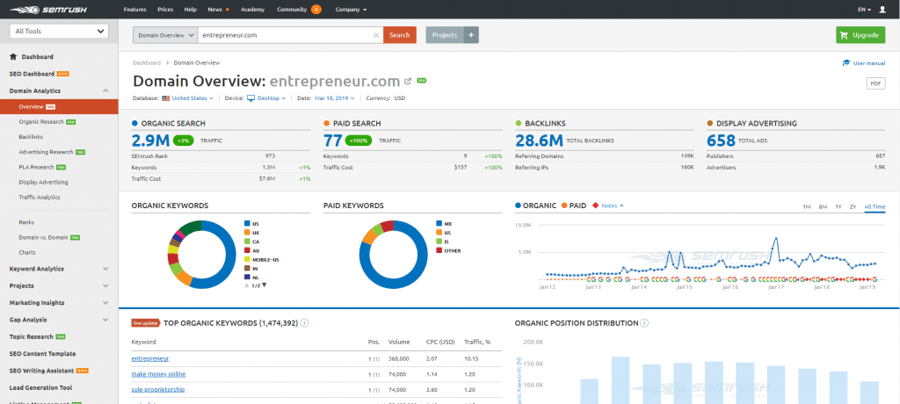
Task: Click the Dashboard breadcrumb link
Action: (146, 63)
